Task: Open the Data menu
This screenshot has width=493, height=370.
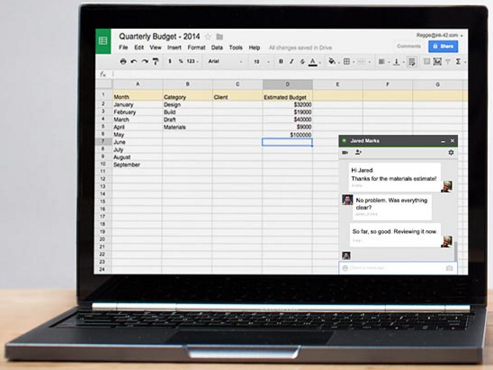Action: (217, 48)
